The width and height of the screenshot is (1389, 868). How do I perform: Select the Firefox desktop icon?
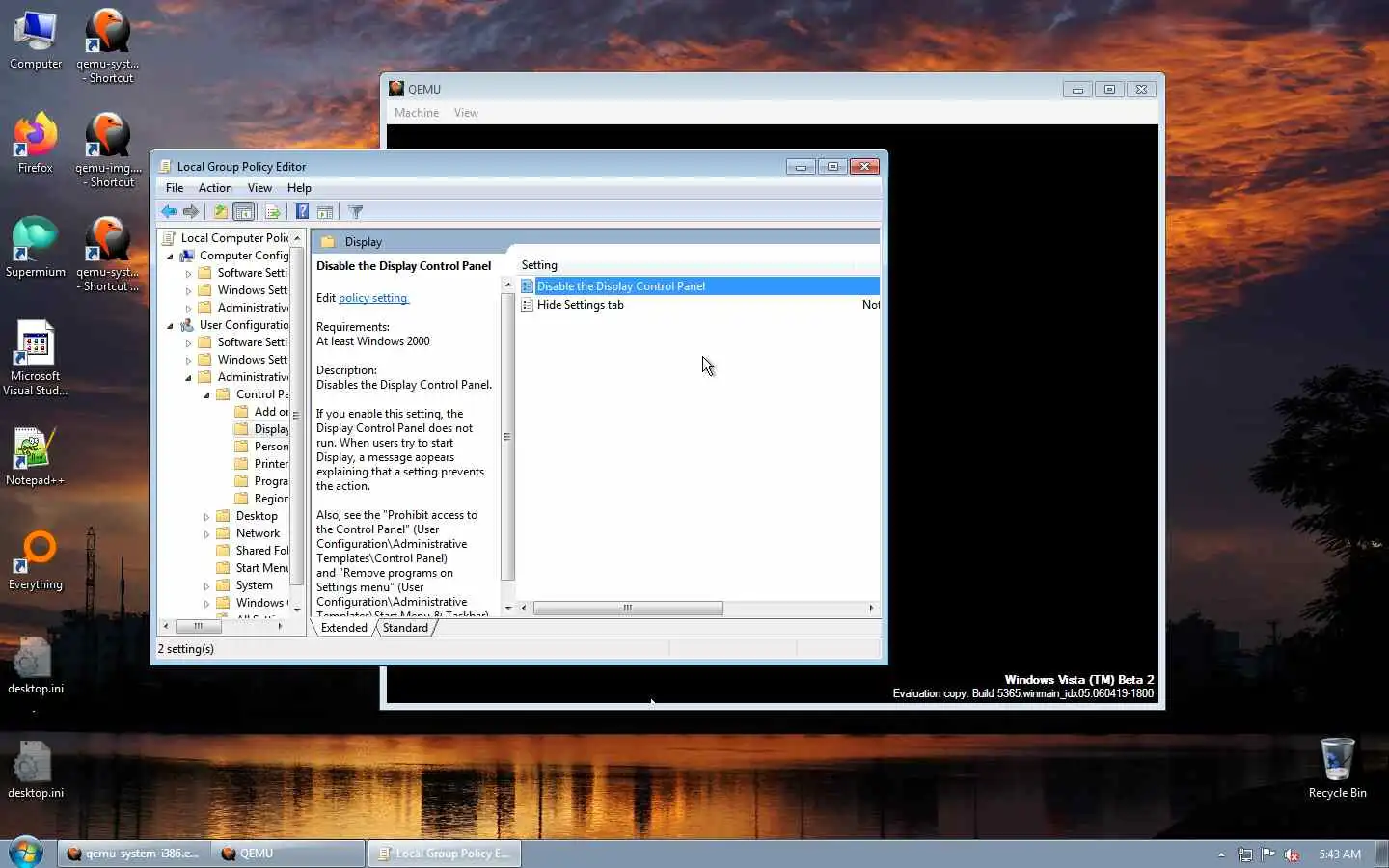(x=36, y=145)
